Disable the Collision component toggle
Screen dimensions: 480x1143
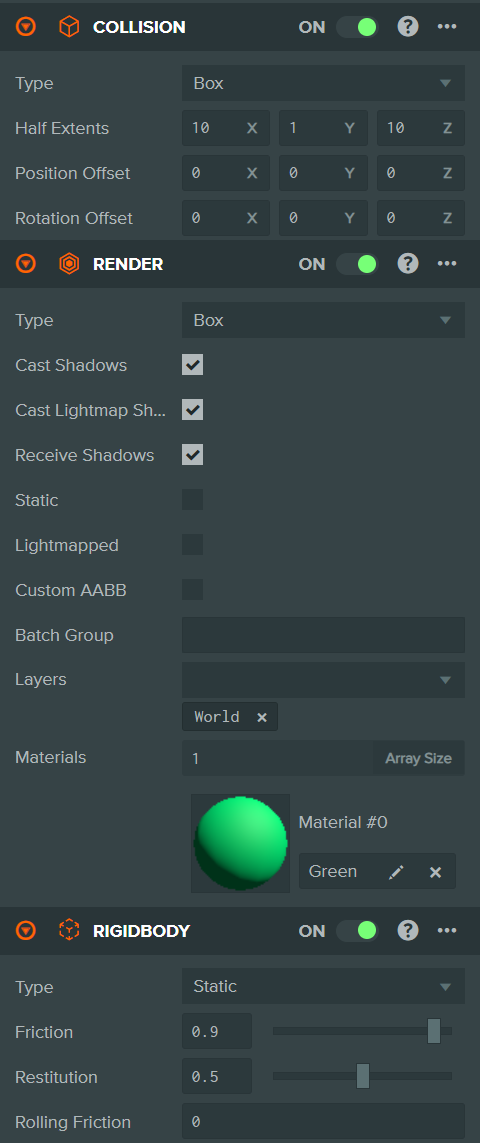coord(357,28)
